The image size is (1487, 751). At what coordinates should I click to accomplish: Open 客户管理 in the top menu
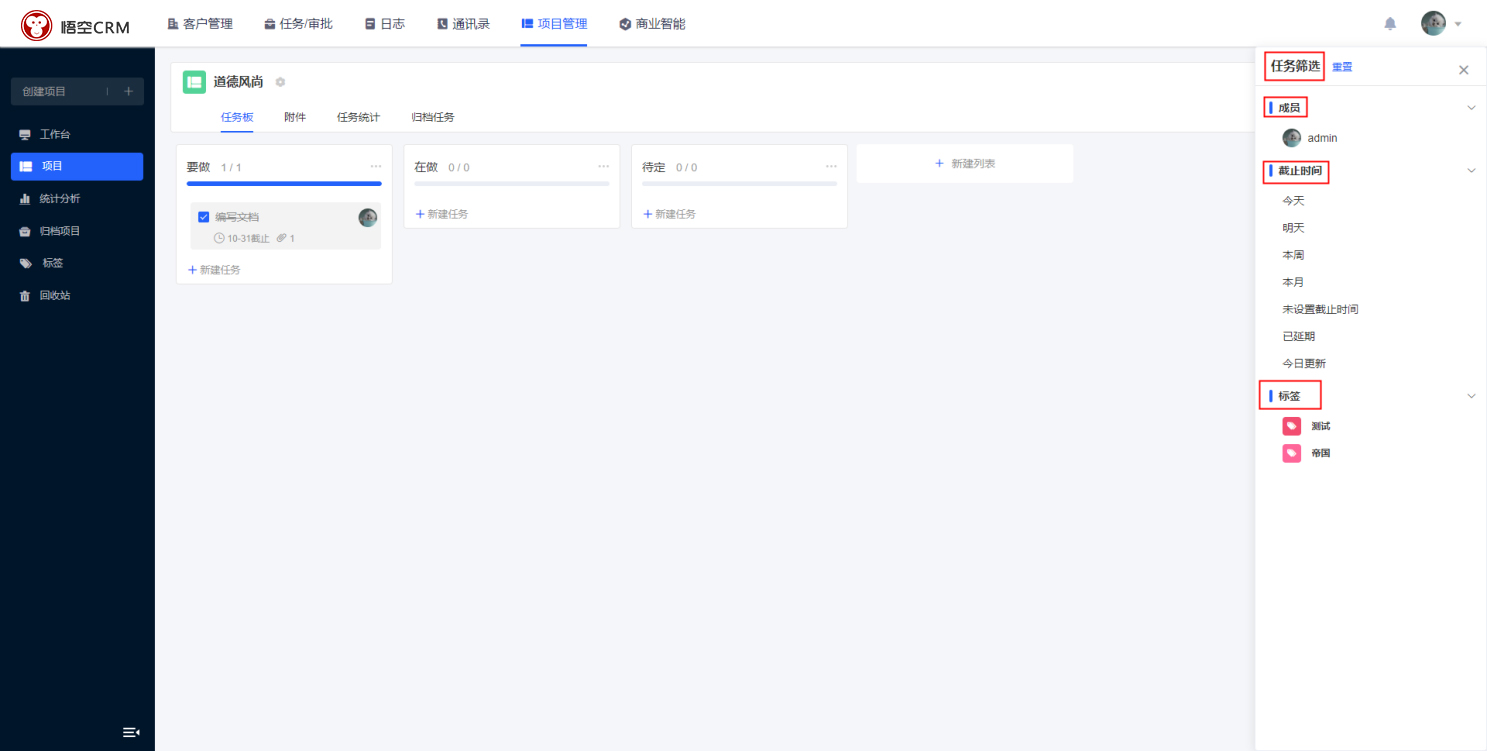click(x=200, y=24)
